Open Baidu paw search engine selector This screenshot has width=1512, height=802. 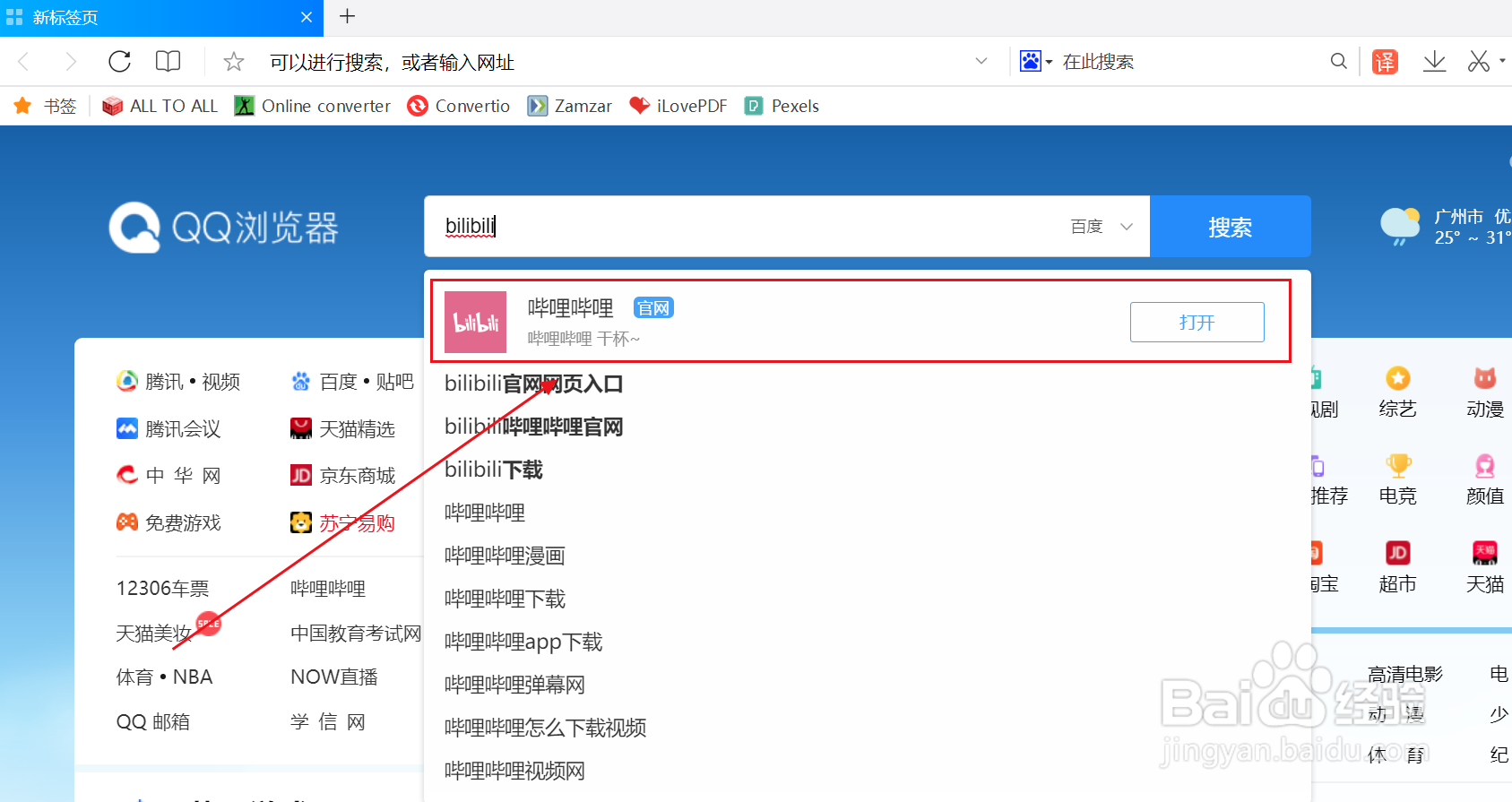click(1036, 61)
